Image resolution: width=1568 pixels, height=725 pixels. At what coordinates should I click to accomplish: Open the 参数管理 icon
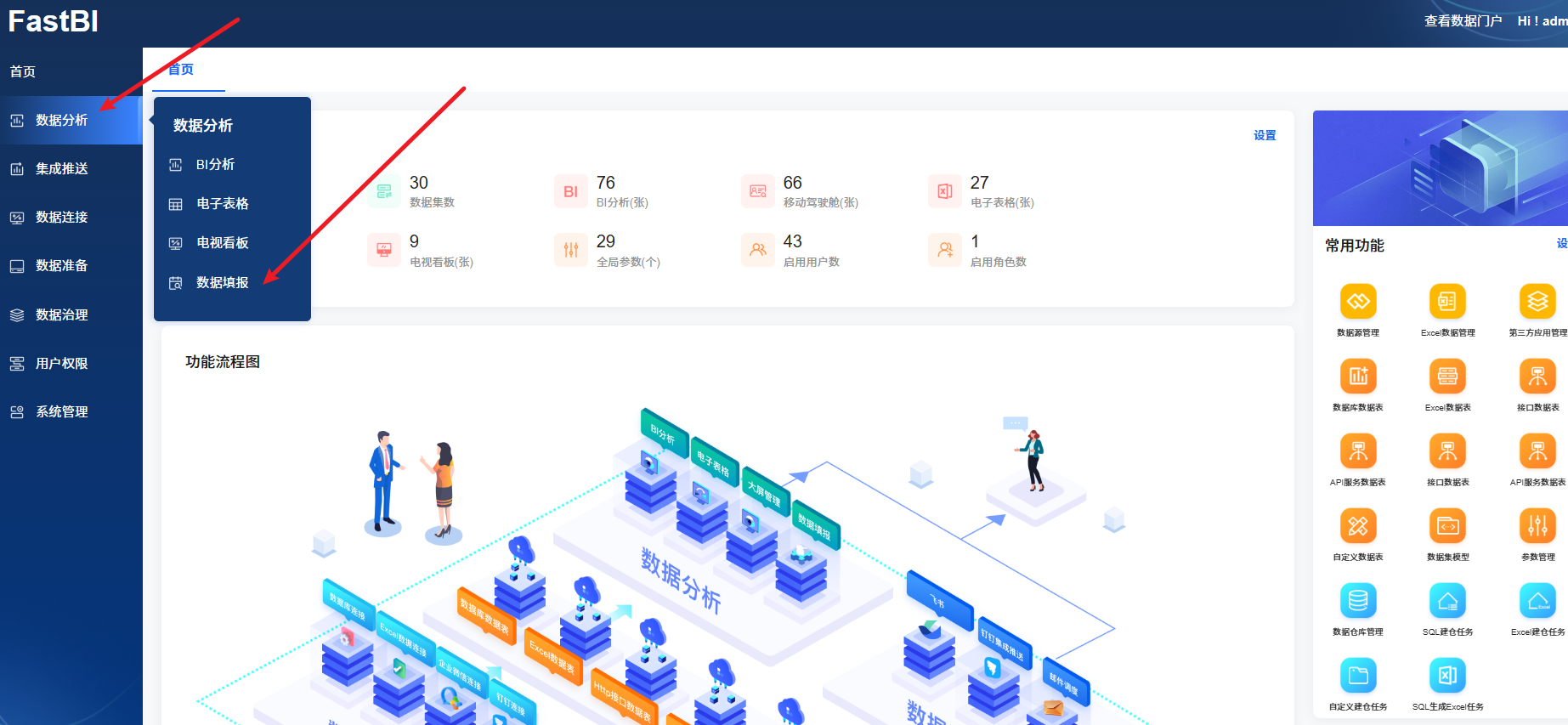click(1537, 526)
